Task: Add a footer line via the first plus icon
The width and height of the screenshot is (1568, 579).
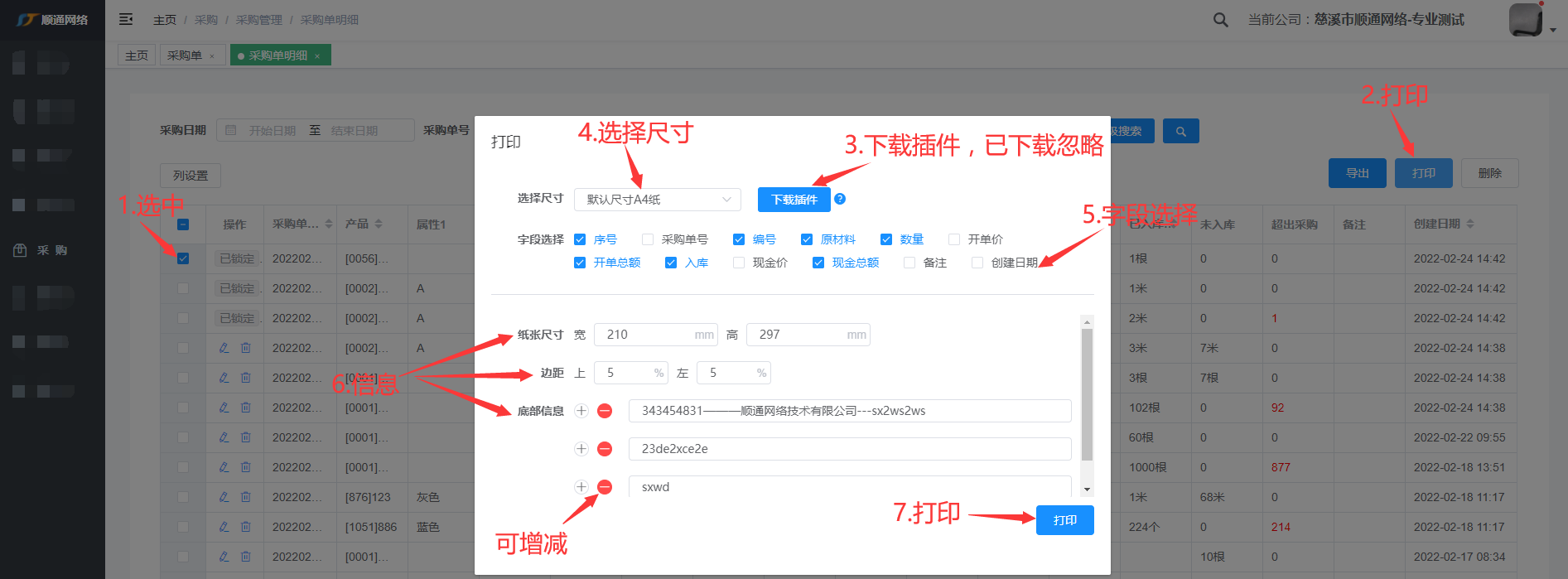Action: pos(581,411)
